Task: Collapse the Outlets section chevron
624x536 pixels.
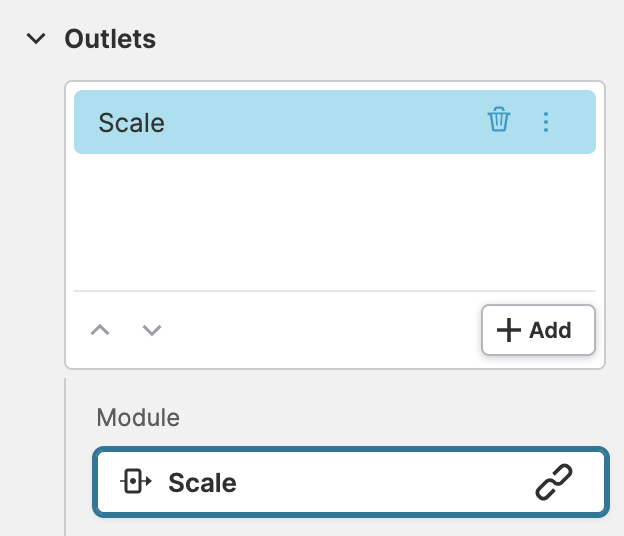Action: click(x=37, y=39)
